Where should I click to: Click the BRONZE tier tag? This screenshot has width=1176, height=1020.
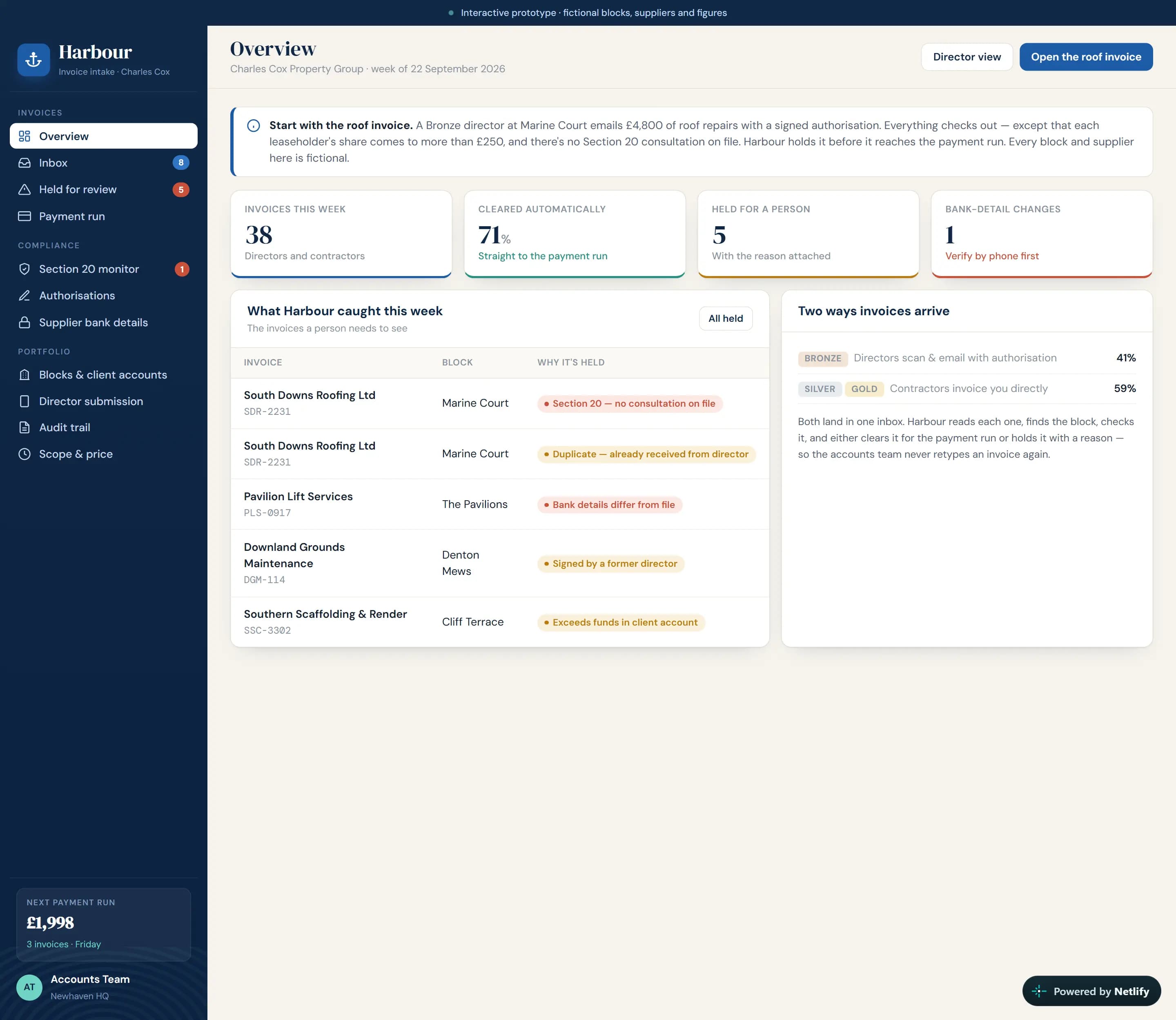(x=822, y=359)
